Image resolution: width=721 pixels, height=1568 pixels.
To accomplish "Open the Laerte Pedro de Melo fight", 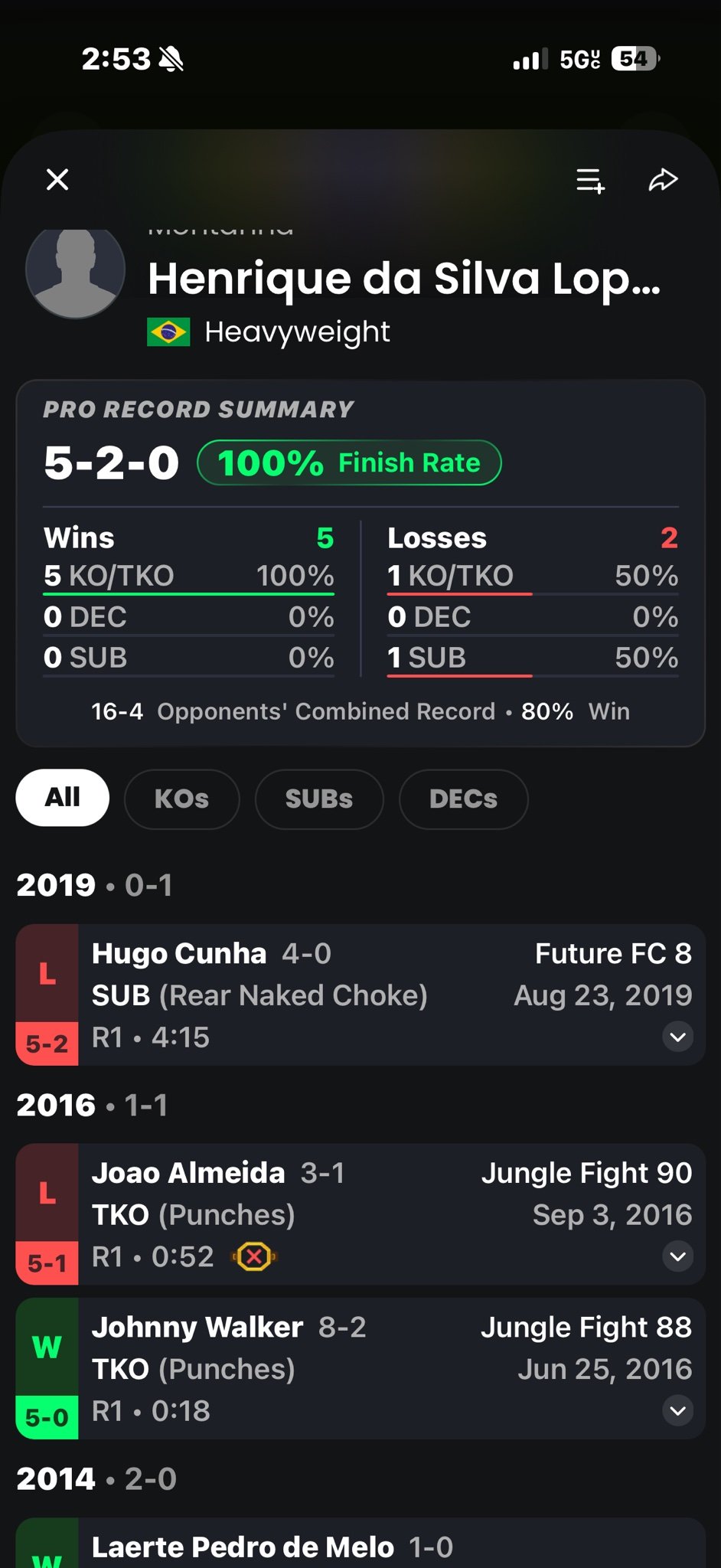I will tap(360, 1543).
